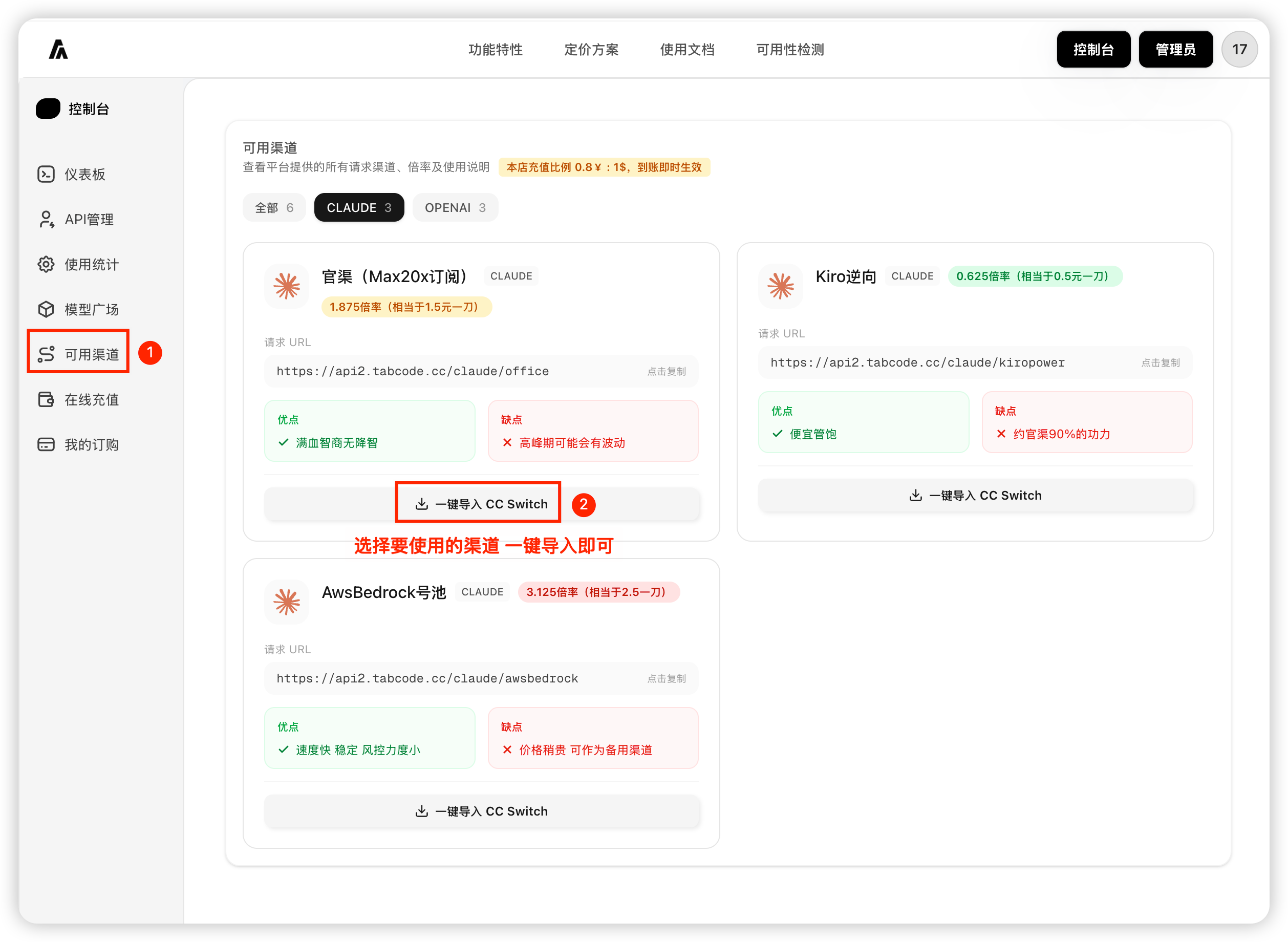The image size is (1288, 942).
Task: Click 价格稍贵 可作为备用渠道 drawback text
Action: point(586,751)
